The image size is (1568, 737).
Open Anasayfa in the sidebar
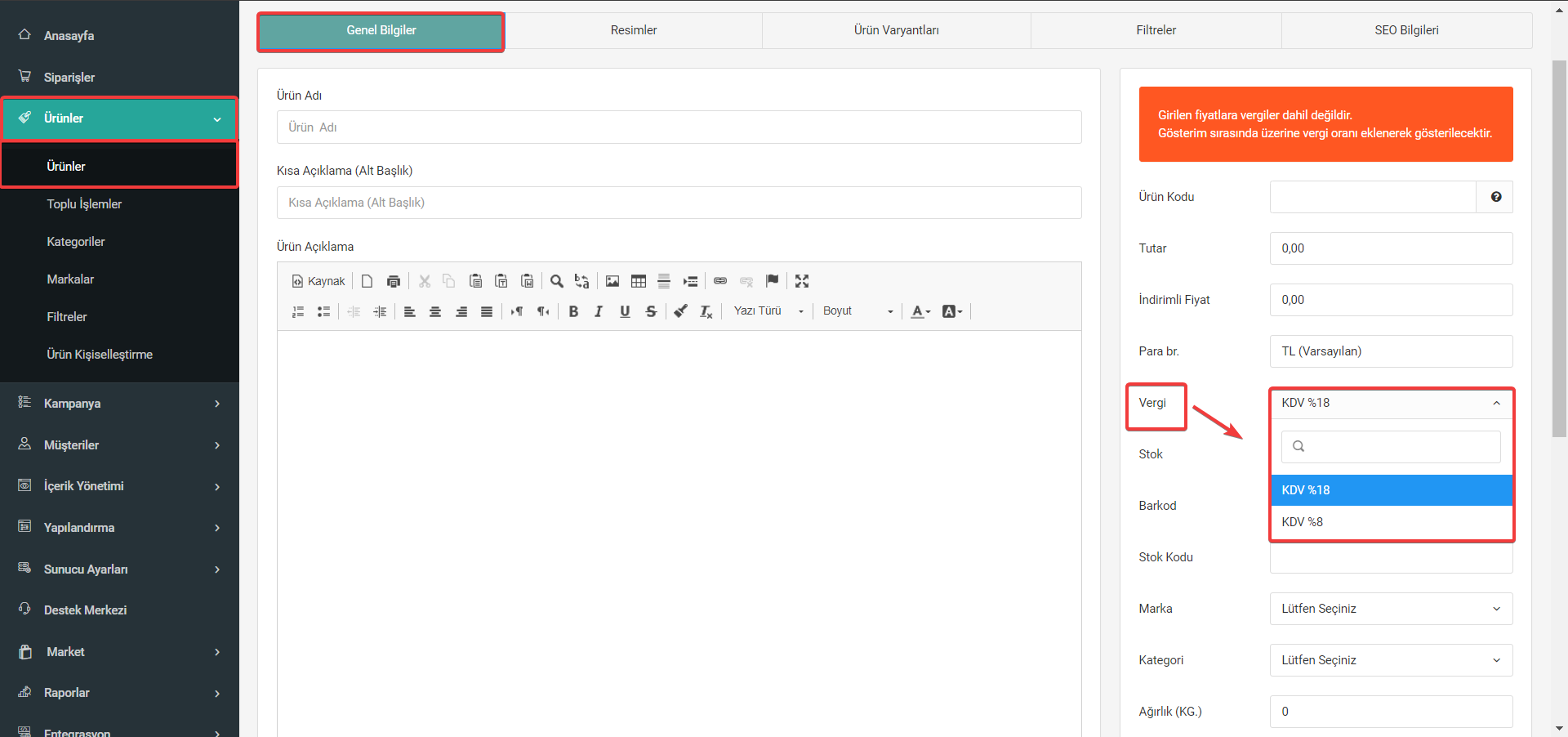coord(119,36)
